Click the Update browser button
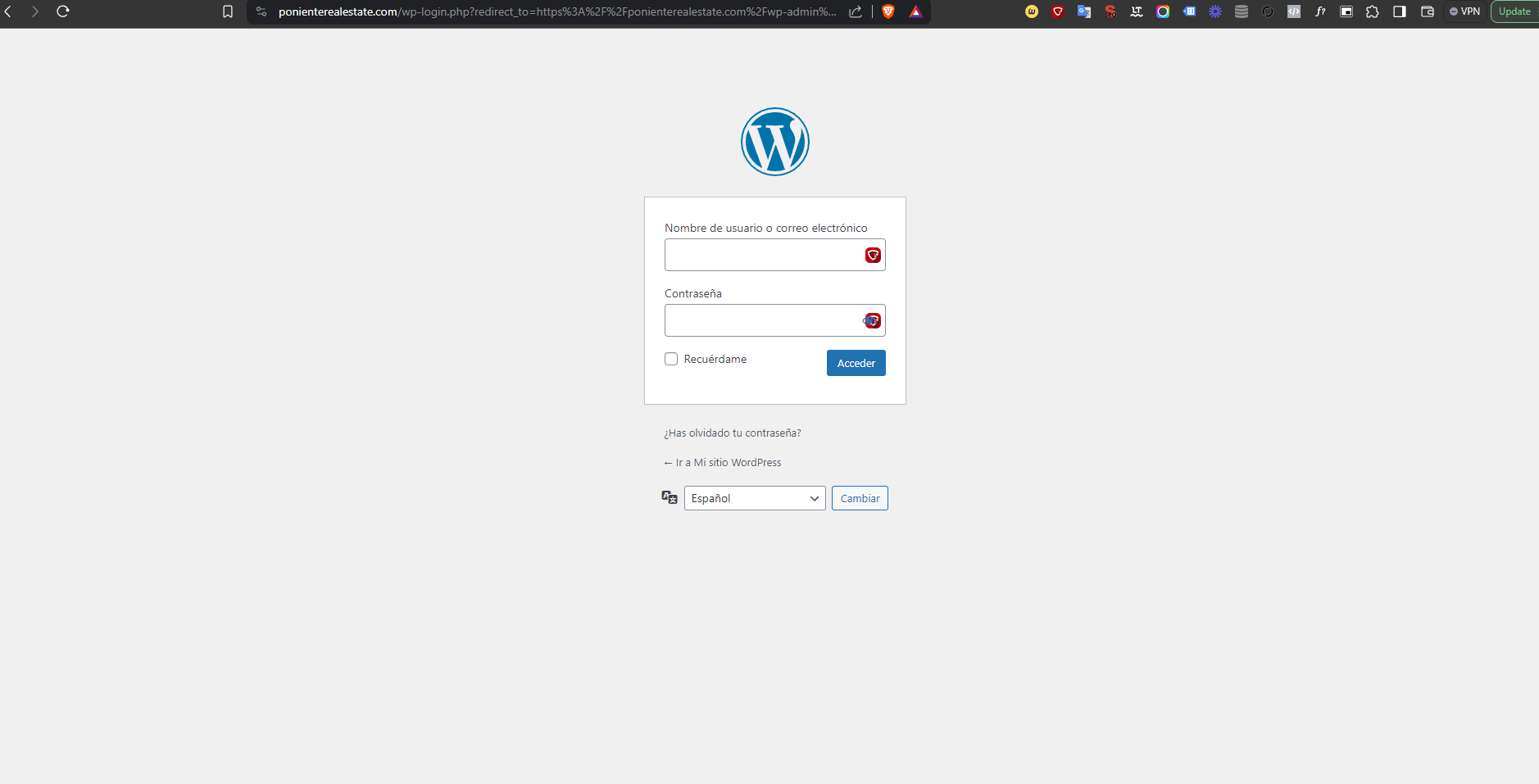The width and height of the screenshot is (1539, 784). [x=1514, y=11]
